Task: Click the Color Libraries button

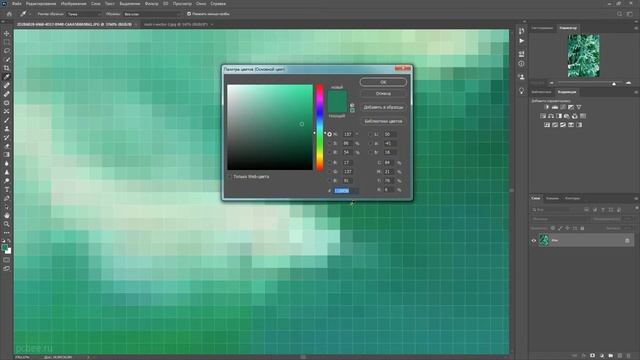Action: pyautogui.click(x=383, y=121)
